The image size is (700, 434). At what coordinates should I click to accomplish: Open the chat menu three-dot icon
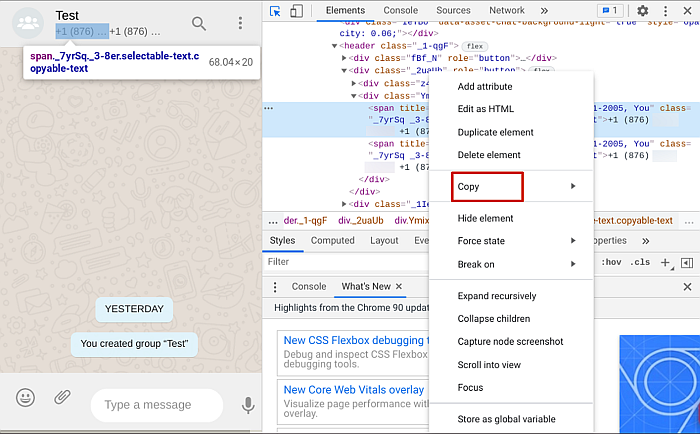240,23
